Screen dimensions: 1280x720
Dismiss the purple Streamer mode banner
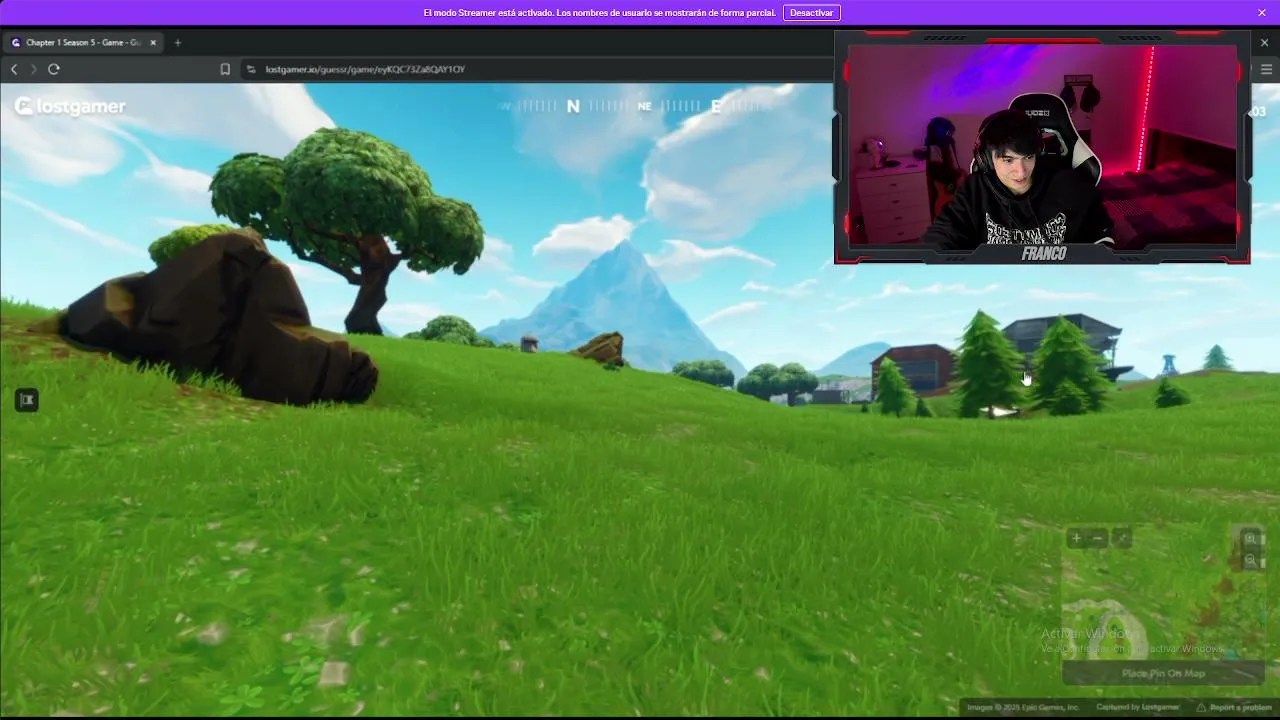[x=1262, y=13]
